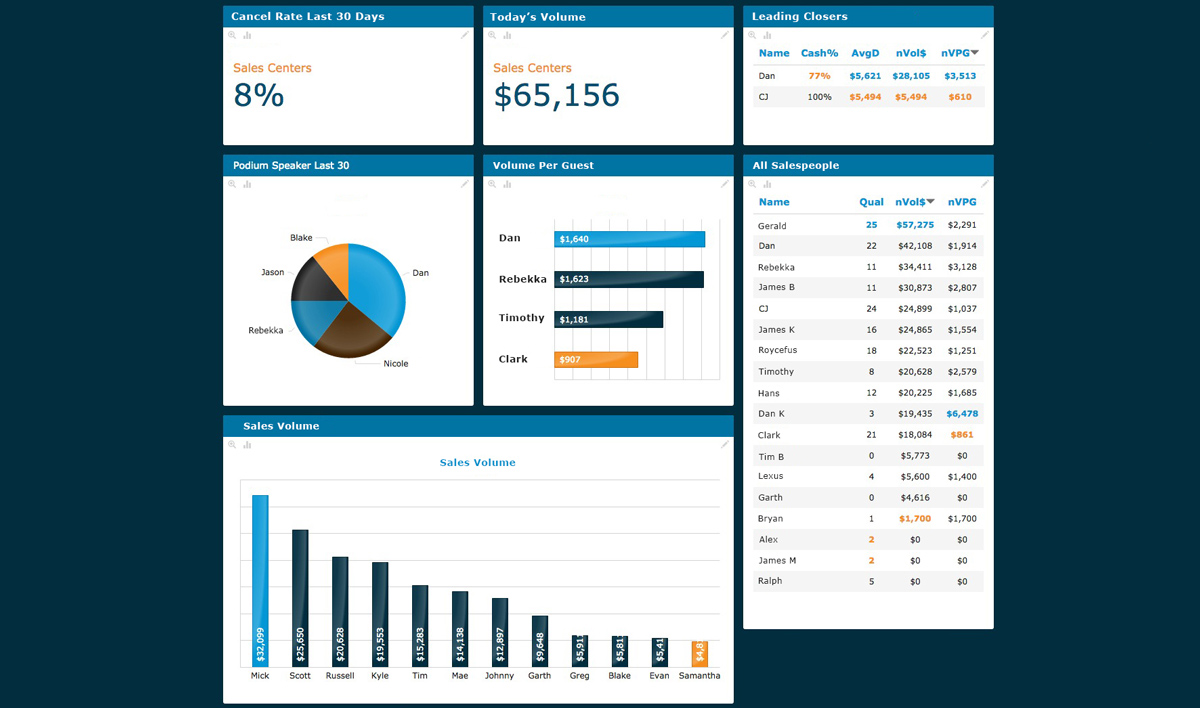Click bar chart icon in Cancel Rate widget
Image resolution: width=1200 pixels, height=708 pixels.
tap(247, 35)
